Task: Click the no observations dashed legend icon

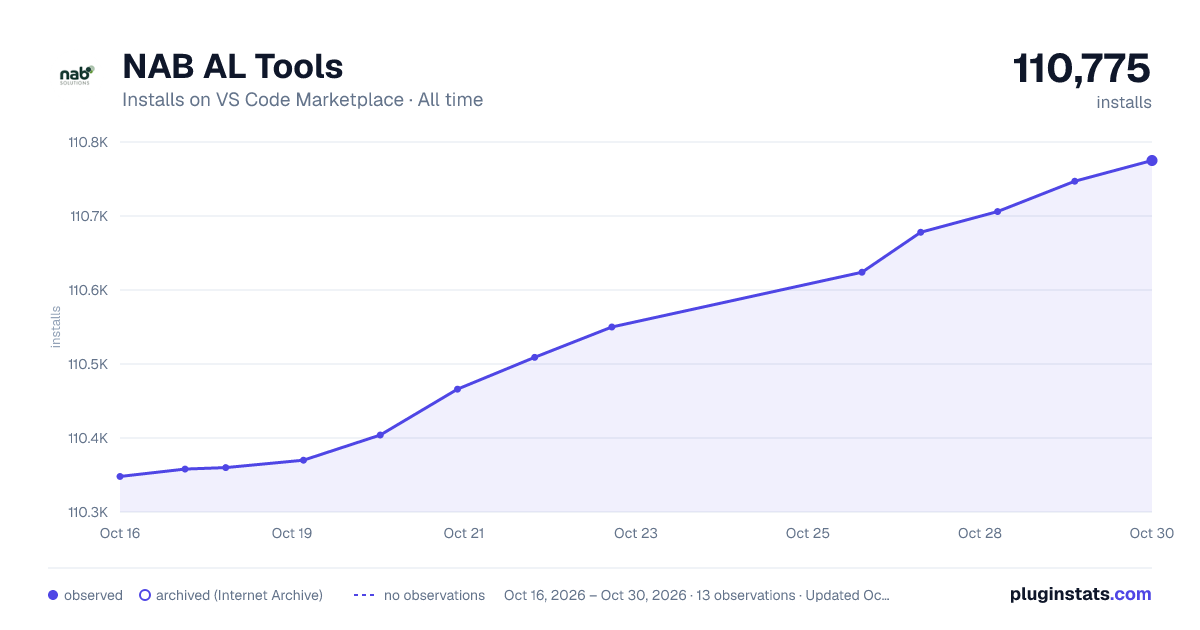Action: pos(364,595)
